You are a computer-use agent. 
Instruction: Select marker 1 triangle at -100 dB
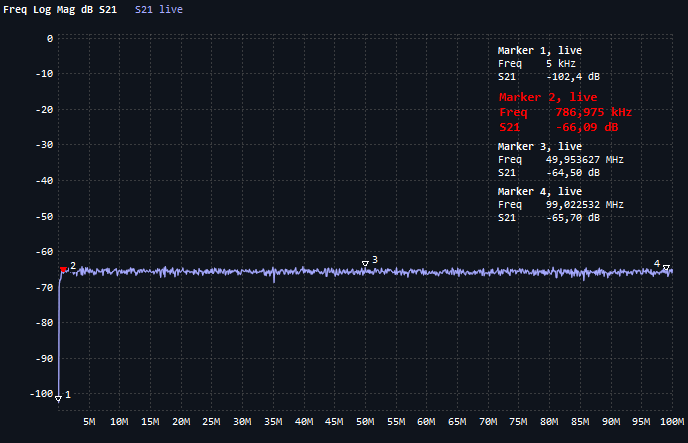[58, 398]
